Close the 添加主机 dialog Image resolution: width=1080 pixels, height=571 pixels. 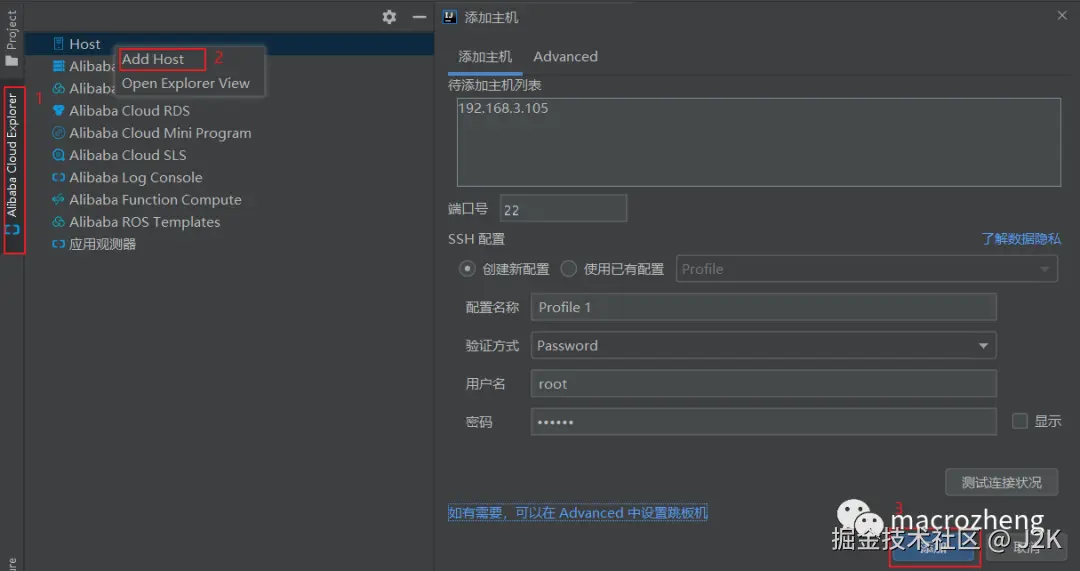point(1062,16)
